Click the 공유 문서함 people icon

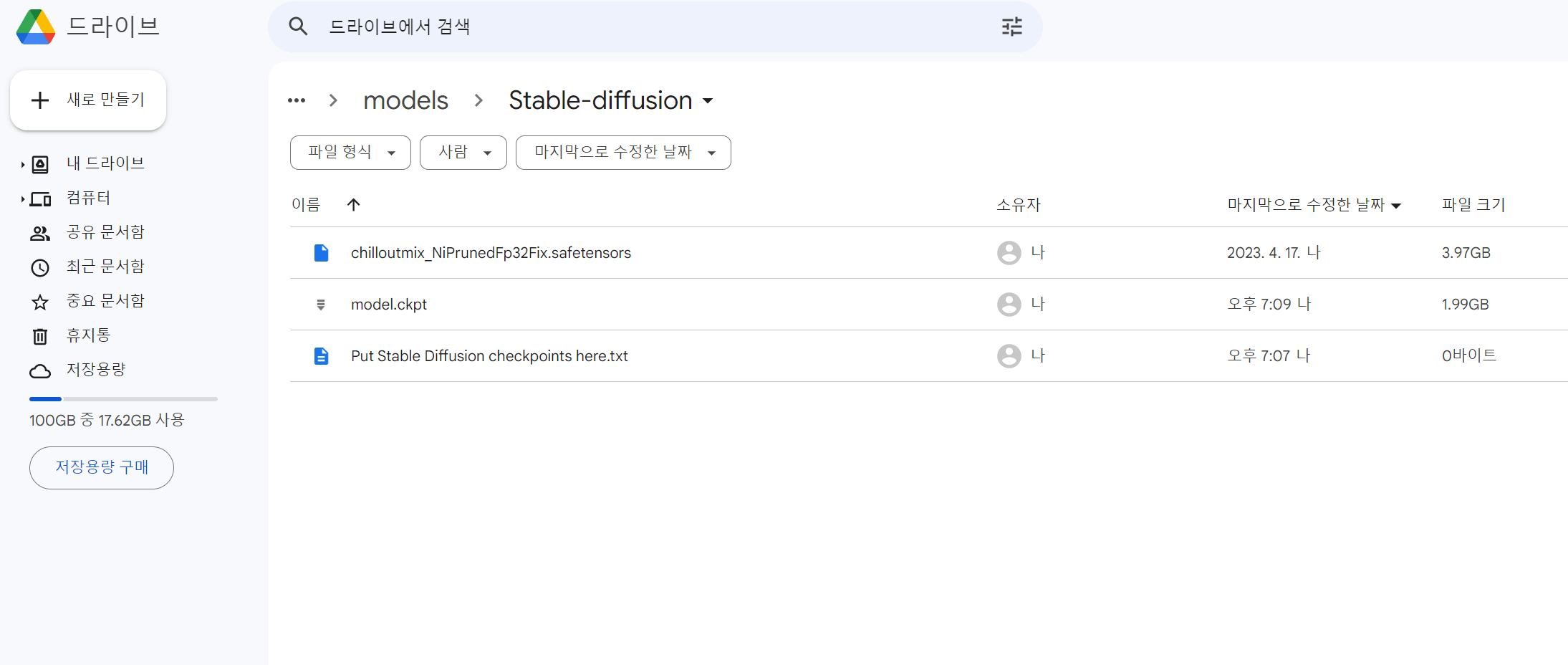pyautogui.click(x=40, y=233)
